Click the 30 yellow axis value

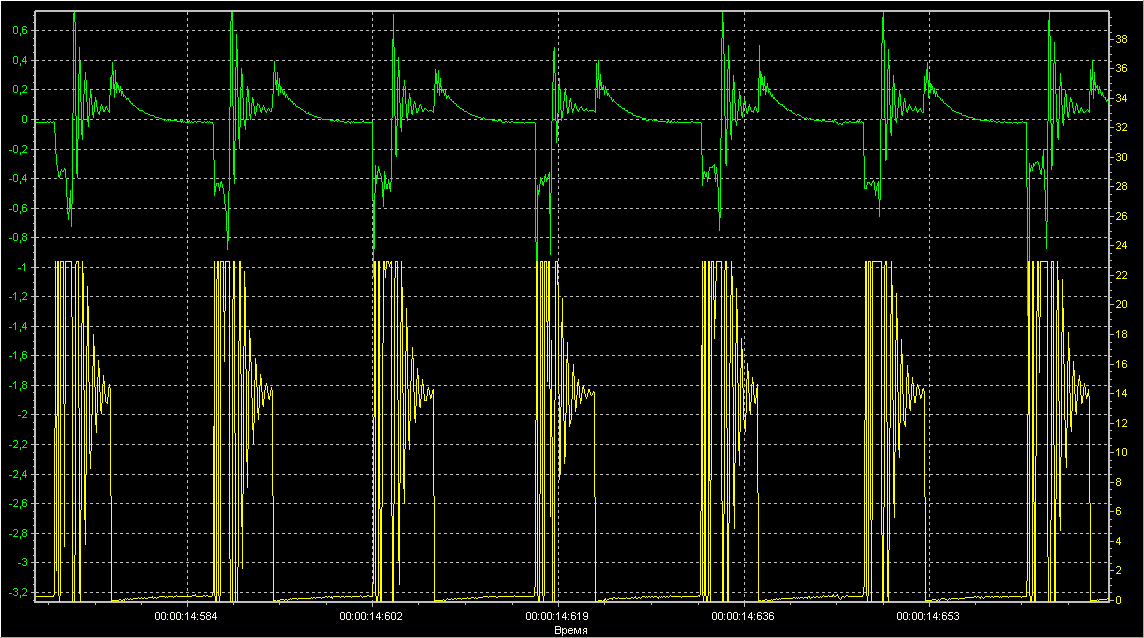tap(1121, 158)
